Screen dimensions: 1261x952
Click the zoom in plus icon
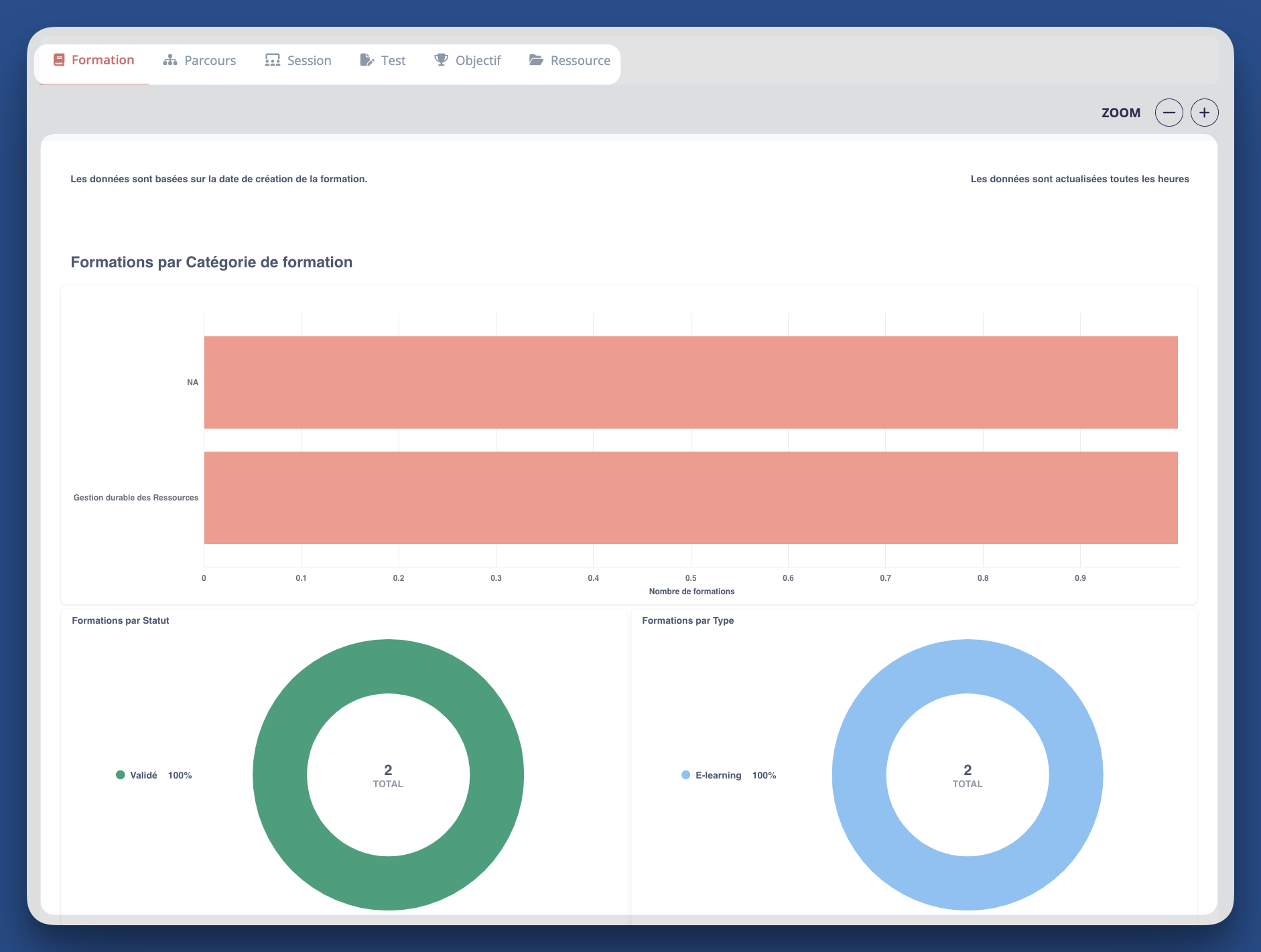[1203, 112]
